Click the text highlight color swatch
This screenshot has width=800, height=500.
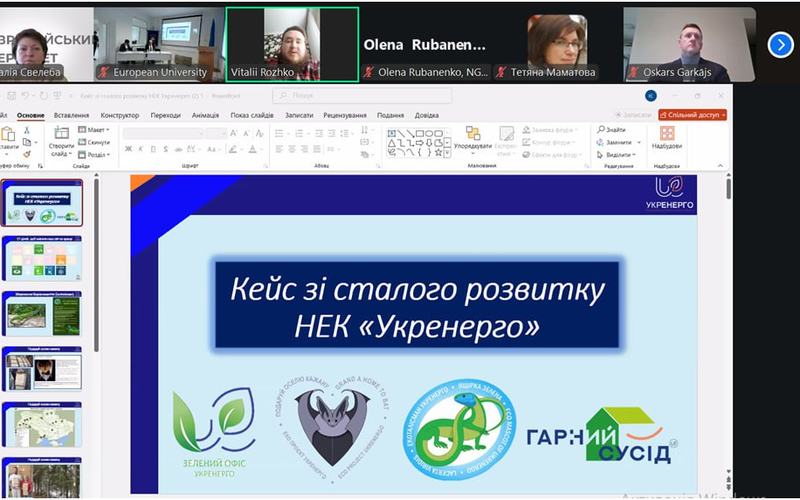(x=233, y=149)
